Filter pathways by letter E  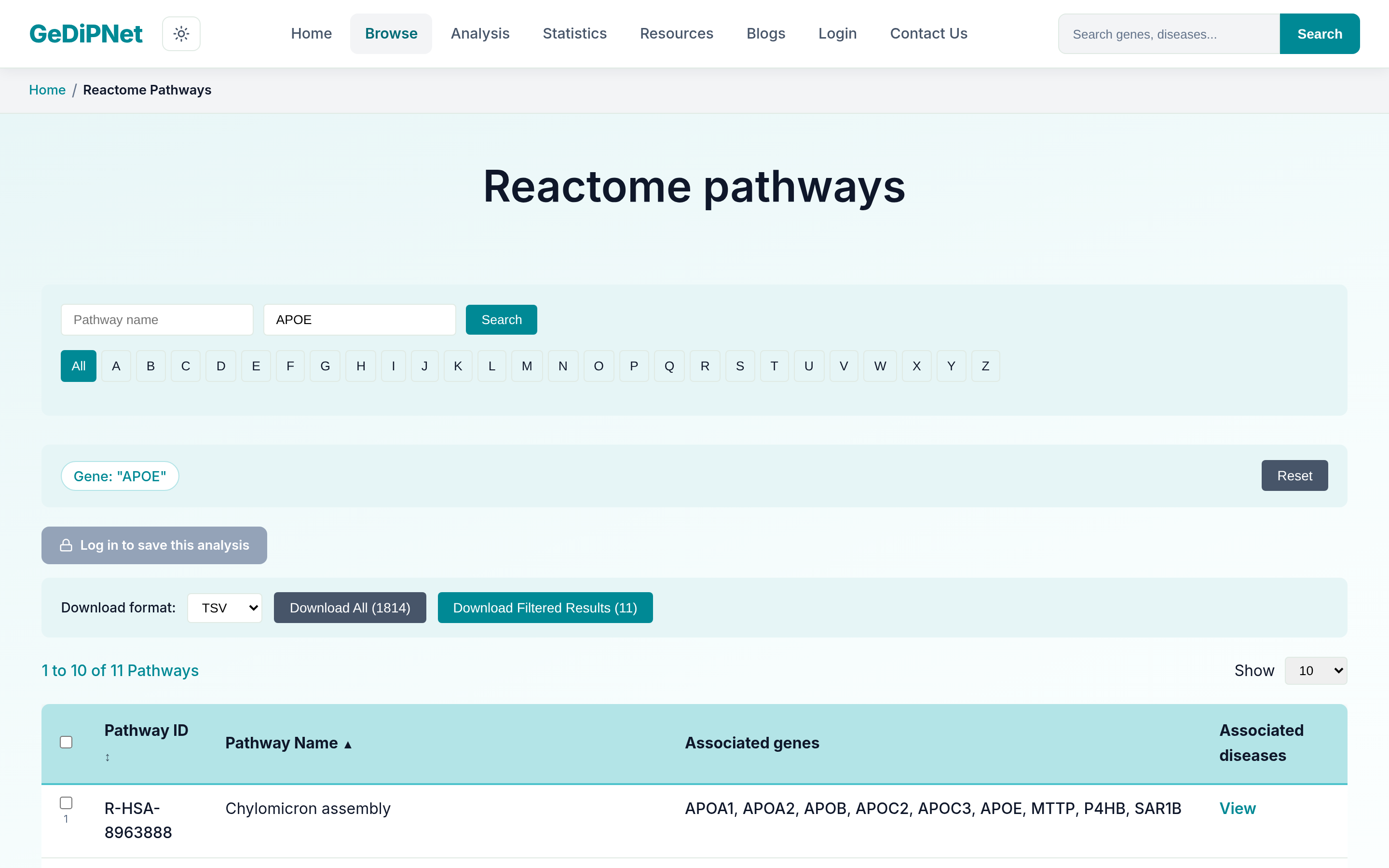tap(256, 366)
